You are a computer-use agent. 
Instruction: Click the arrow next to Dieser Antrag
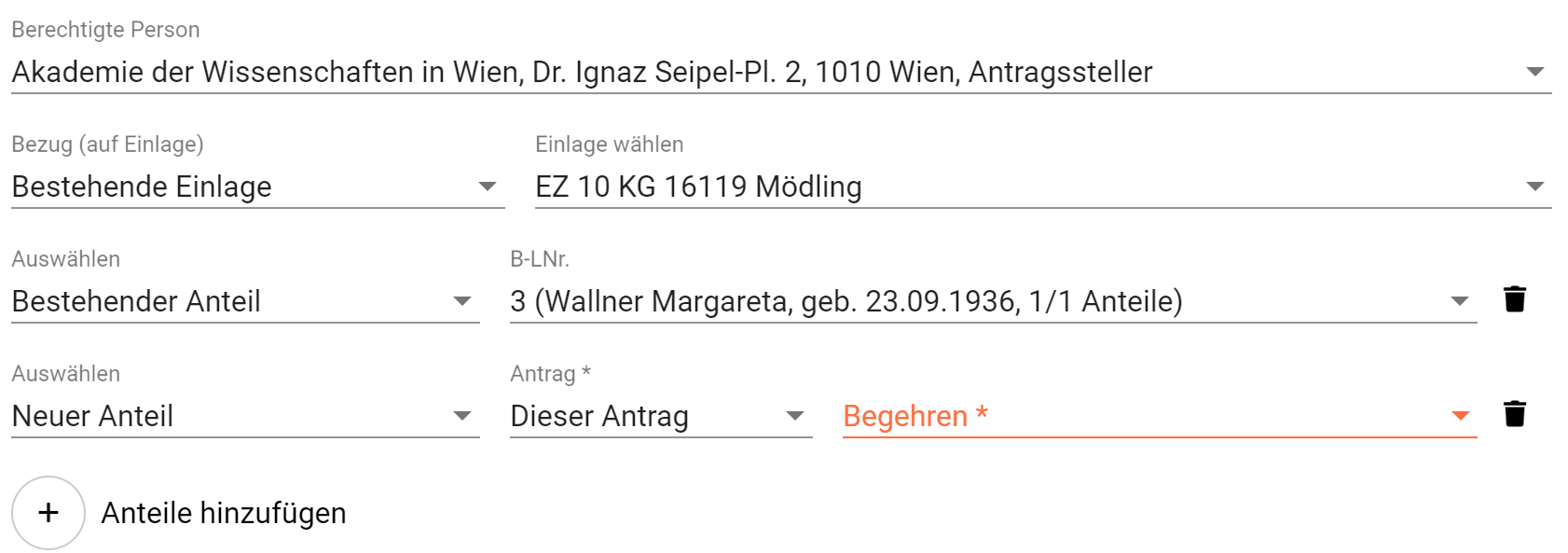[x=795, y=416]
